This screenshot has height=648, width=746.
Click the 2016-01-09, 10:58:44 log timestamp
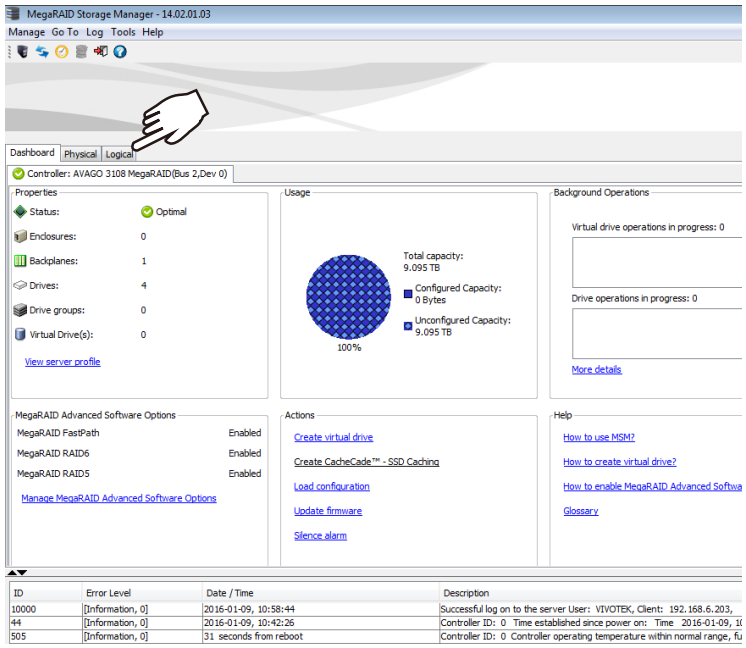tap(249, 609)
